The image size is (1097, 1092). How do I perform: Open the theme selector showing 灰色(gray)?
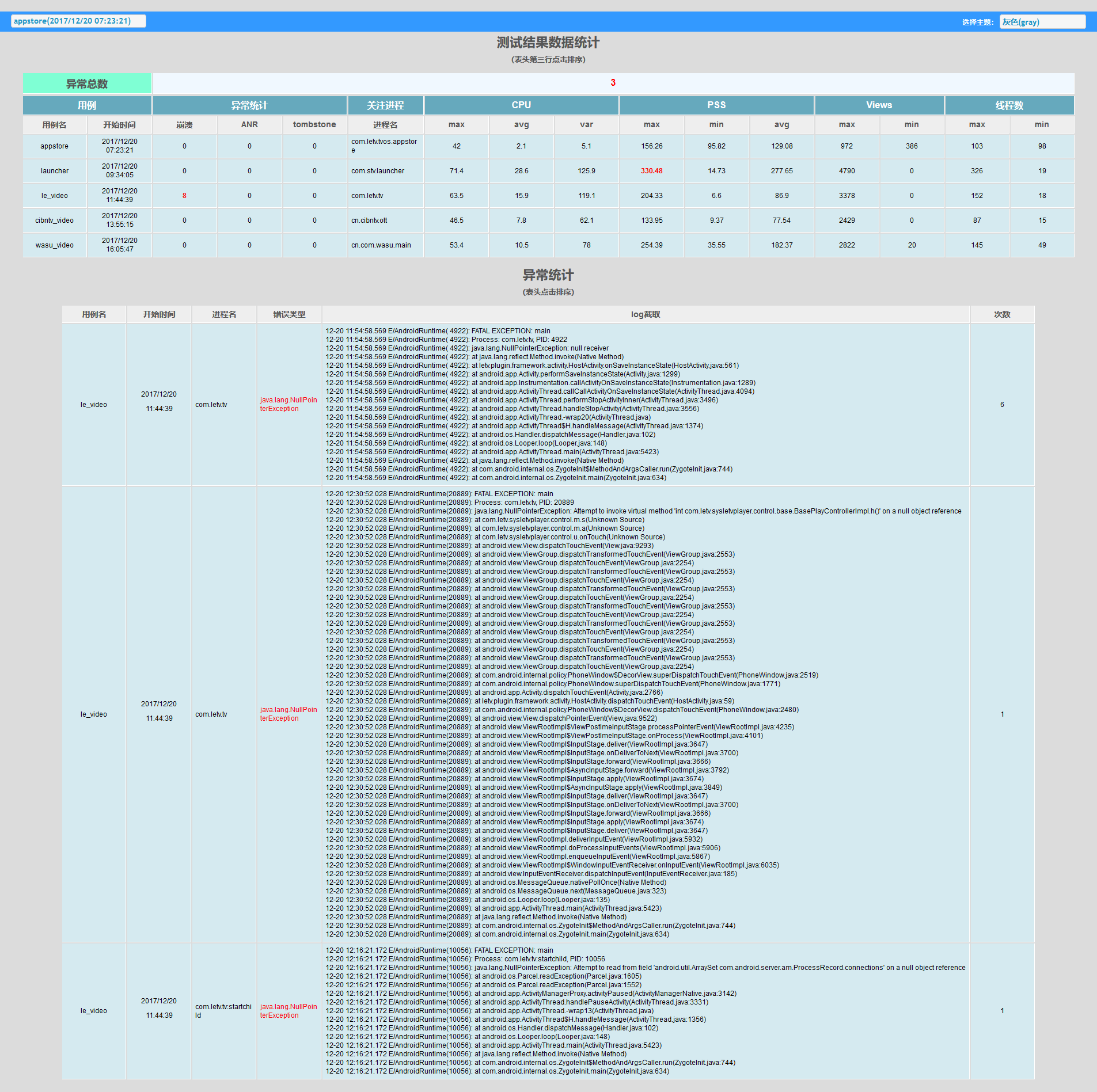[1042, 22]
